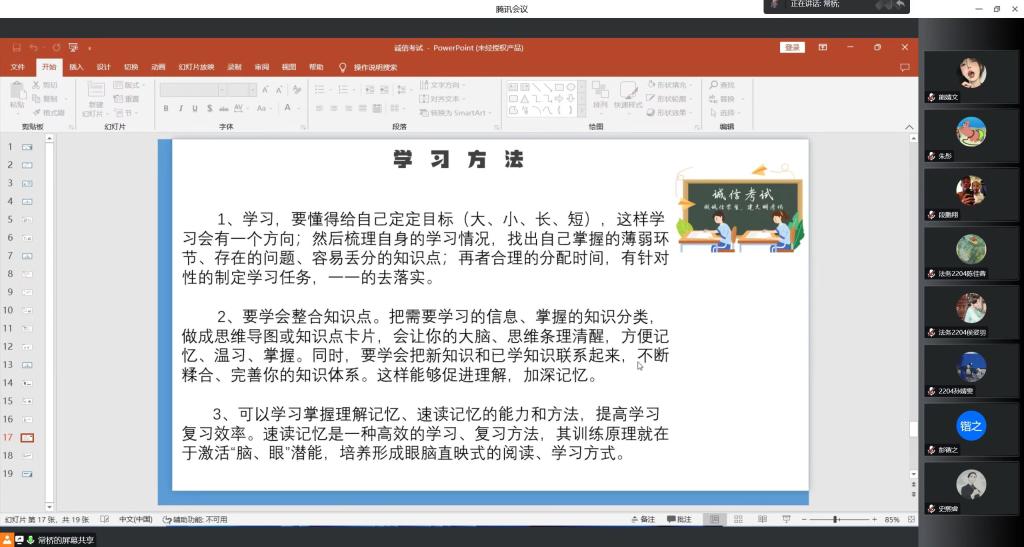Screen dimensions: 1024x547
Task: Click the Undo arrow icon
Action: [x=34, y=47]
